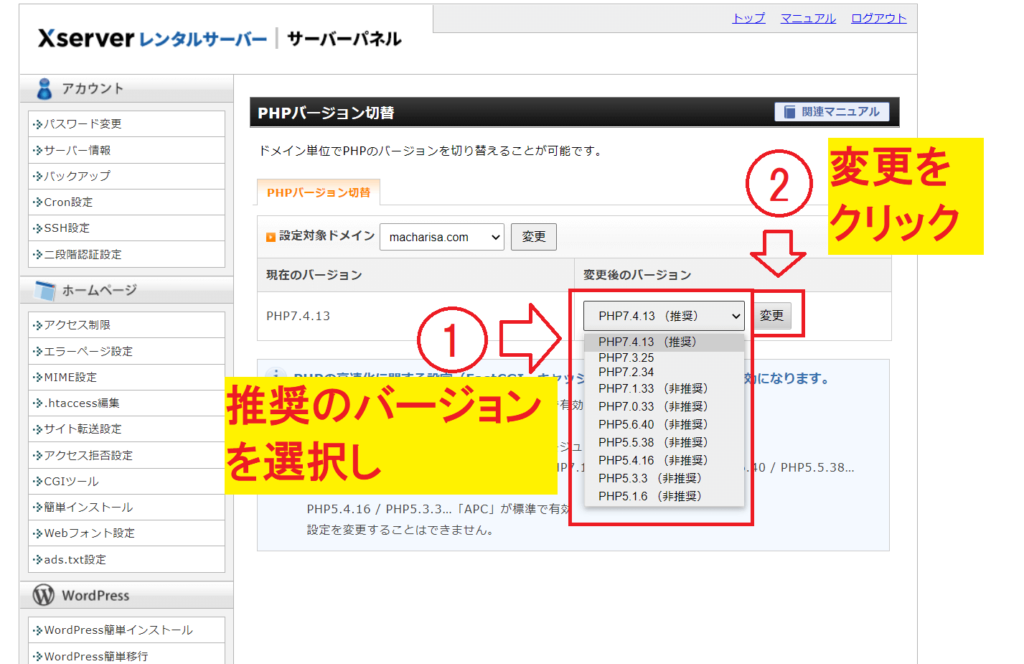The width and height of the screenshot is (1024, 664).
Task: Select the PHPバージョン切替 tab
Action: pos(318,192)
